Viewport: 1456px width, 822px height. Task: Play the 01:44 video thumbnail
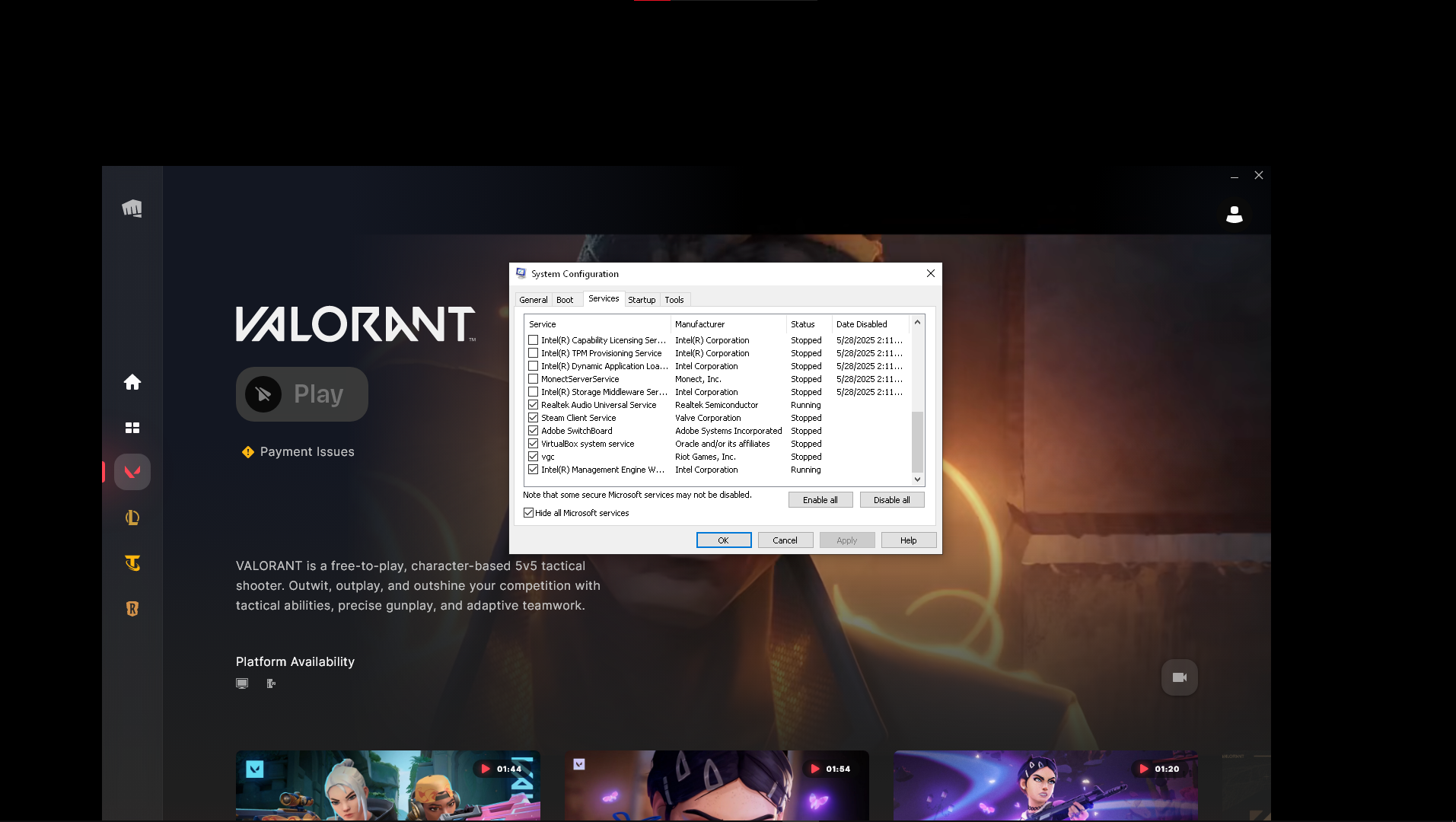pos(388,785)
